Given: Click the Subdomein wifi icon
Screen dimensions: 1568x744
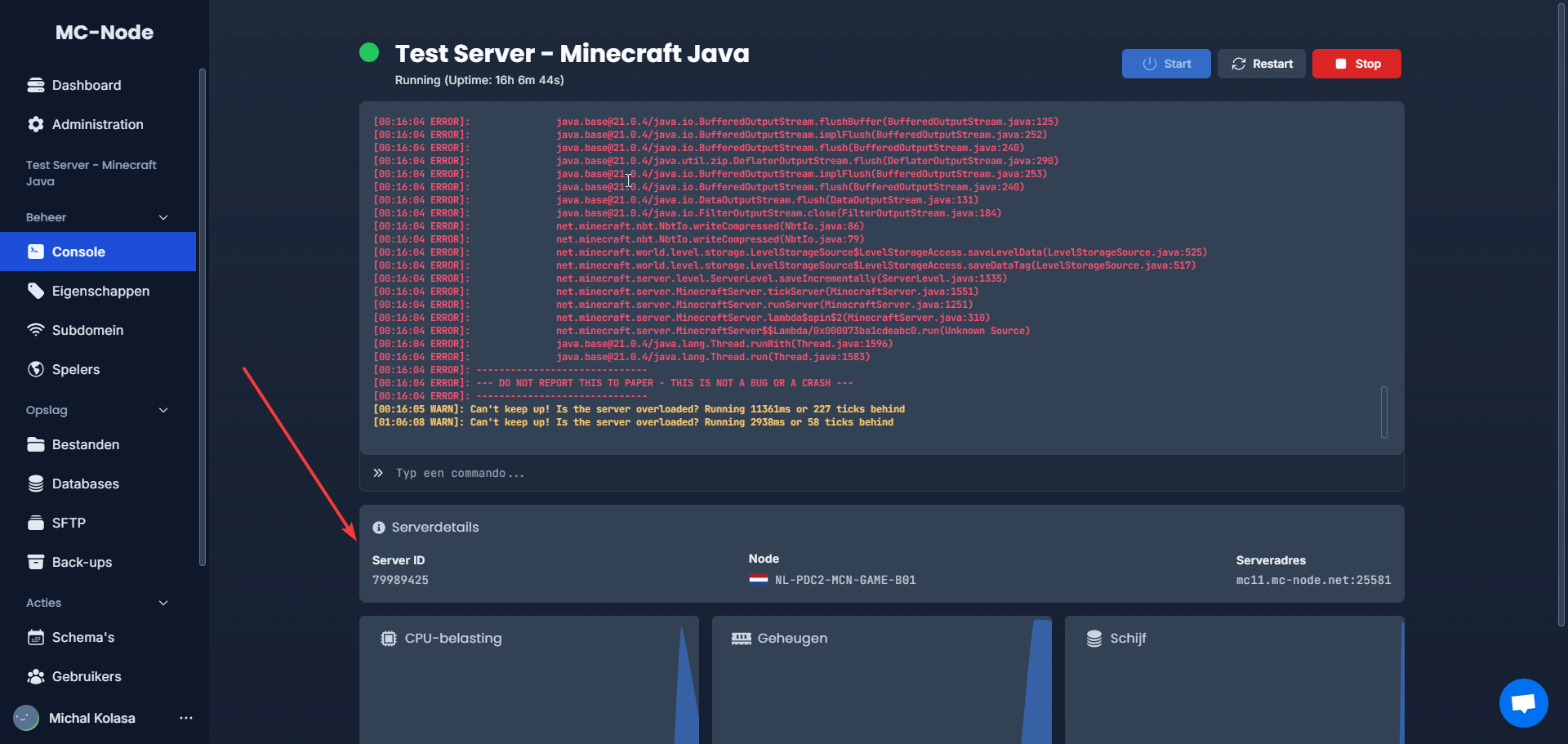Looking at the screenshot, I should pos(35,330).
